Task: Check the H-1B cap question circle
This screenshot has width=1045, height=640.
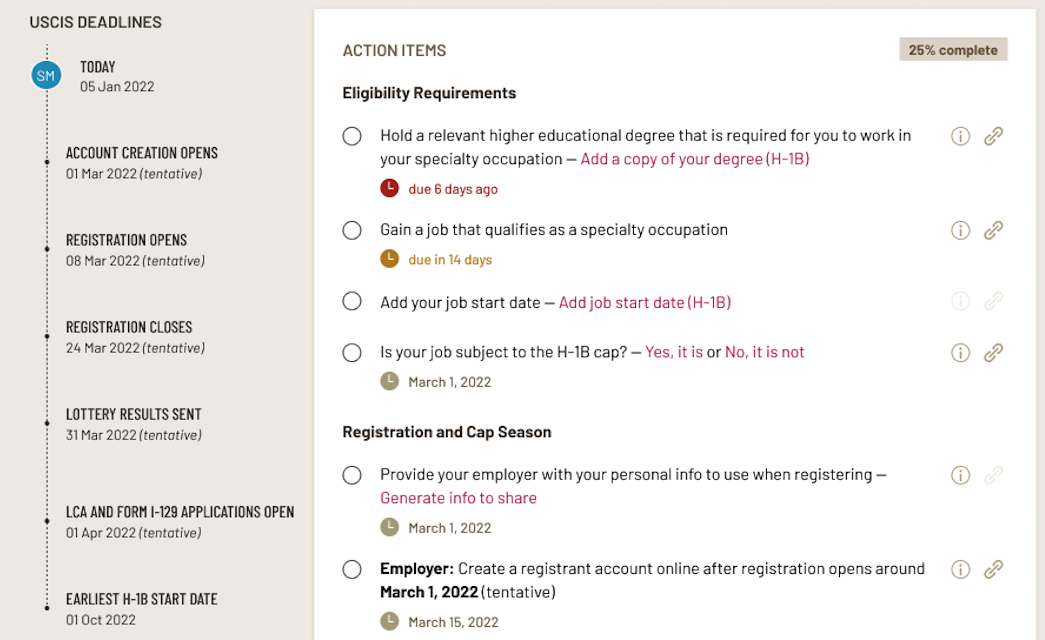Action: pos(352,352)
